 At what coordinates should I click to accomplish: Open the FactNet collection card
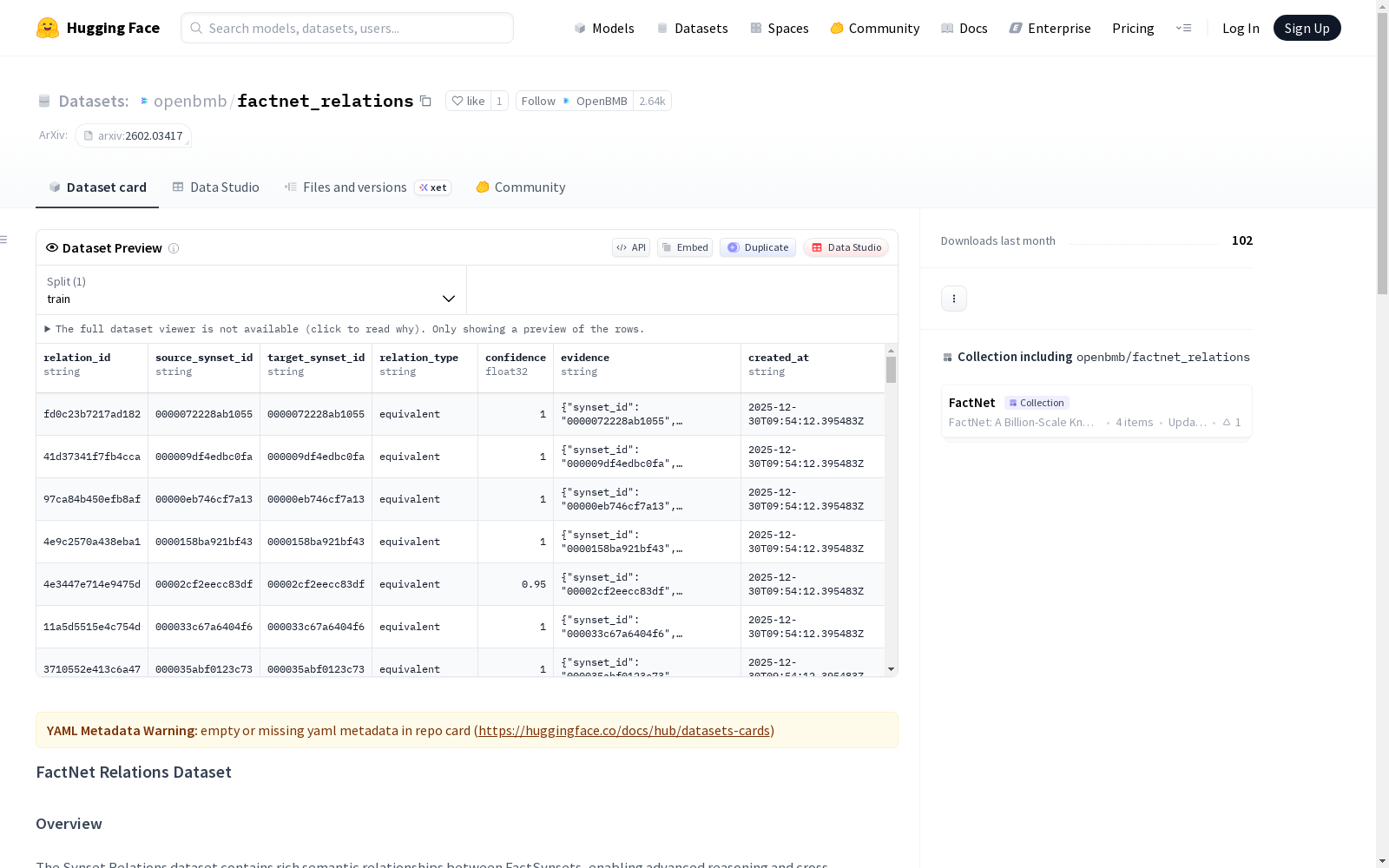(1096, 412)
